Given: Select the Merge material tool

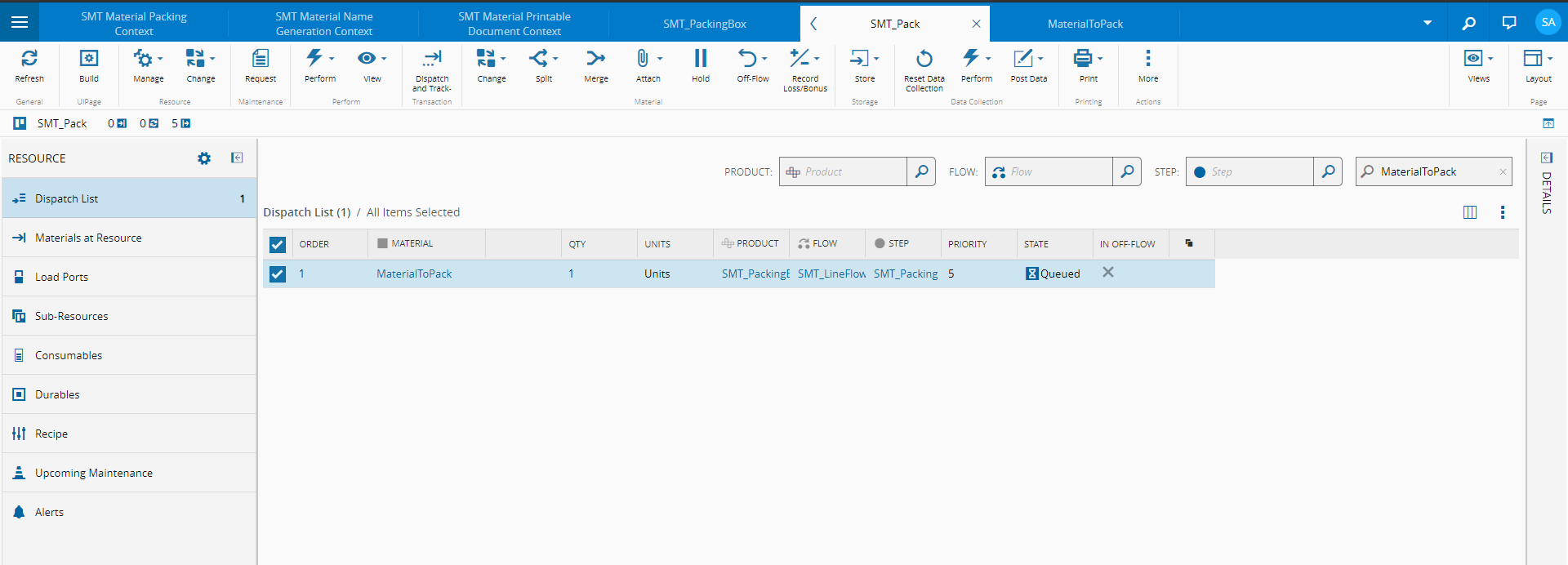Looking at the screenshot, I should 595,59.
